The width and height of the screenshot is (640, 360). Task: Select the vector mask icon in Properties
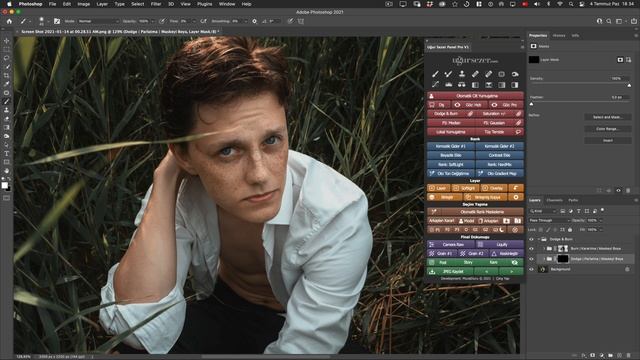point(628,60)
